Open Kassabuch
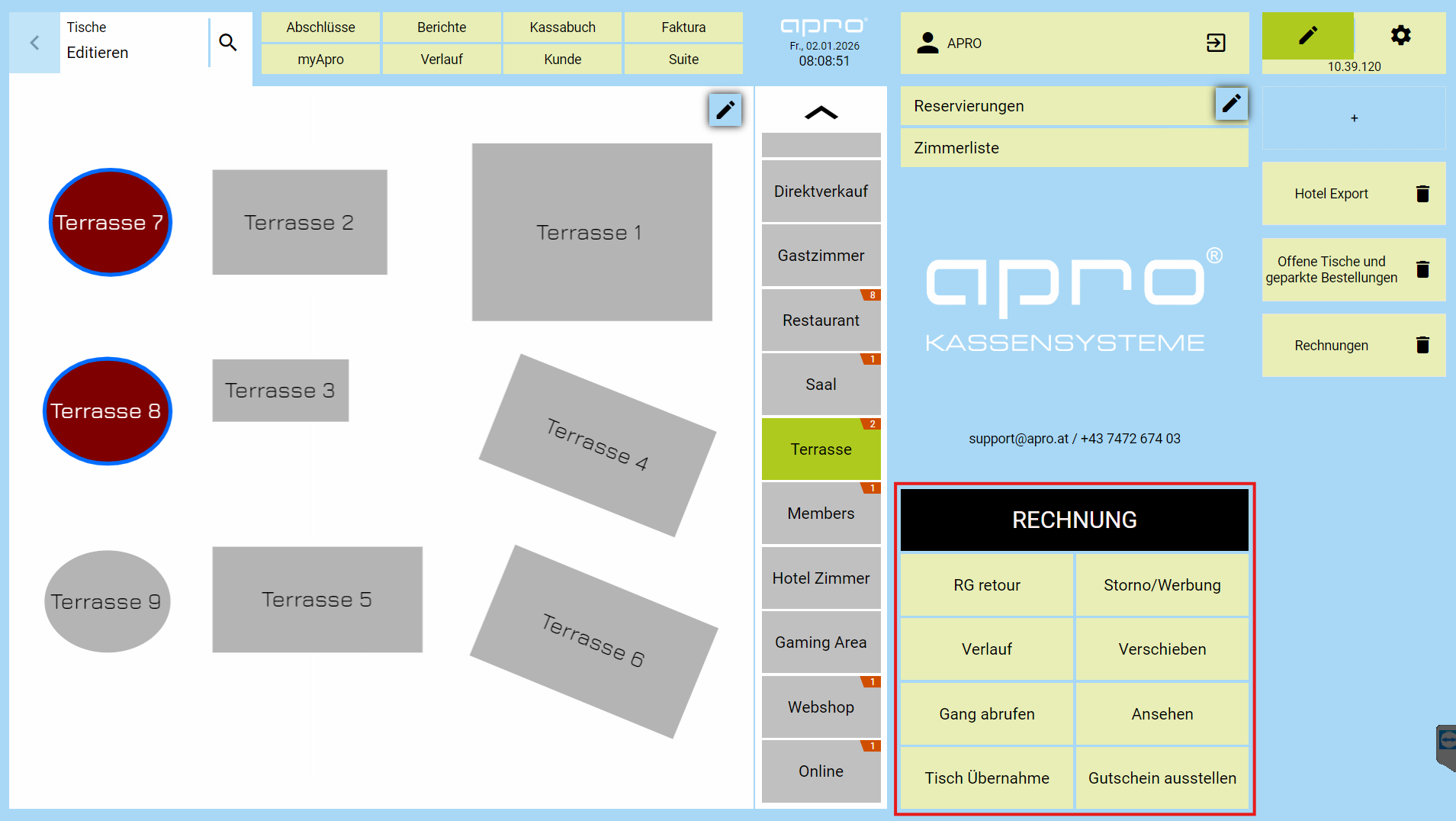 coord(563,27)
